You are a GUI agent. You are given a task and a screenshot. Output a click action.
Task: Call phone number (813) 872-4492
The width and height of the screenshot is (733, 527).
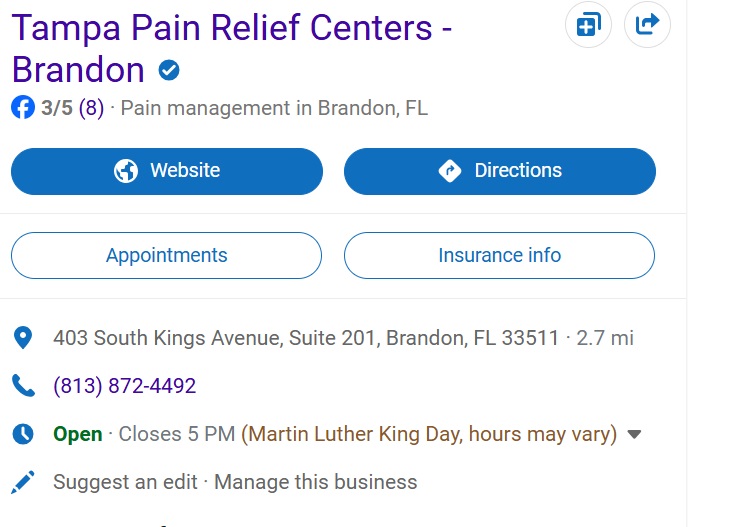[125, 386]
